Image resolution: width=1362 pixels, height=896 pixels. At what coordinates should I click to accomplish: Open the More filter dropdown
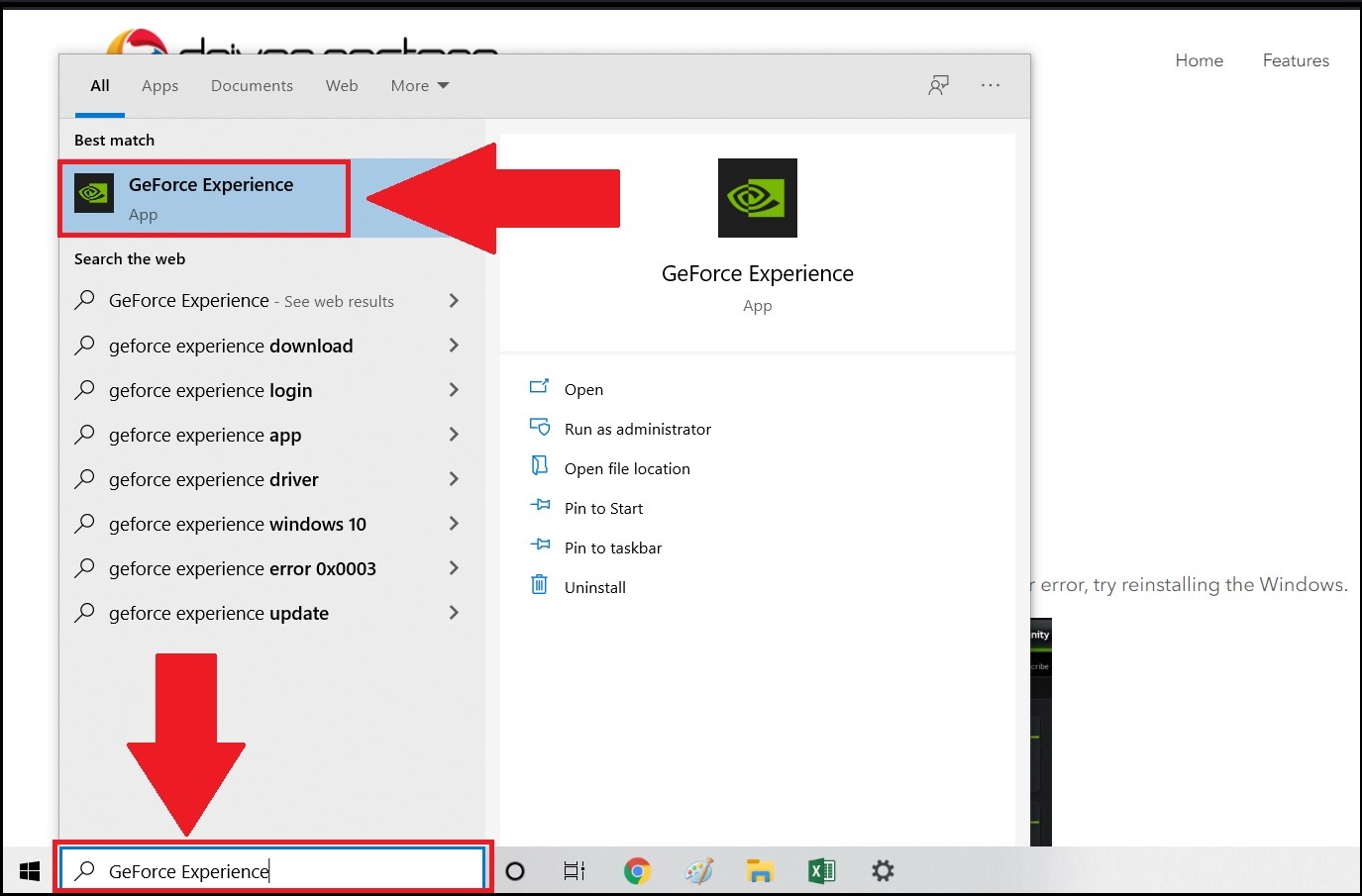pyautogui.click(x=420, y=86)
